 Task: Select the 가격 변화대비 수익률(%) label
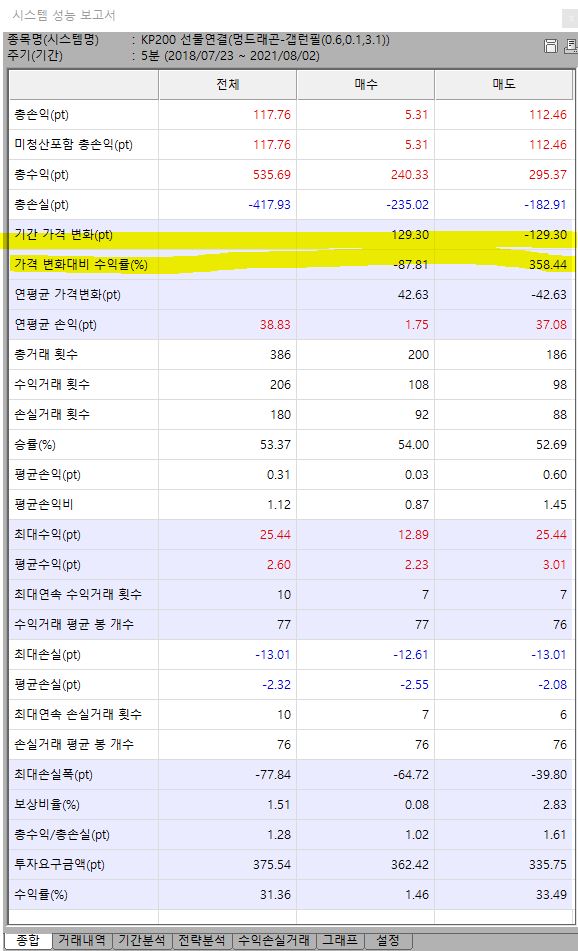click(x=81, y=265)
